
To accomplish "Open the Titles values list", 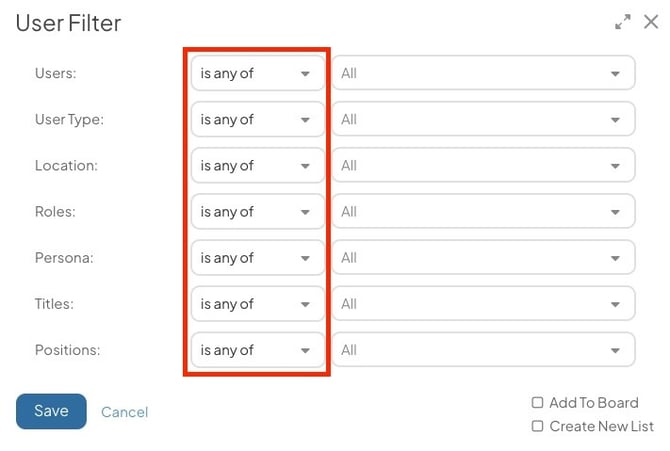I will click(x=483, y=304).
